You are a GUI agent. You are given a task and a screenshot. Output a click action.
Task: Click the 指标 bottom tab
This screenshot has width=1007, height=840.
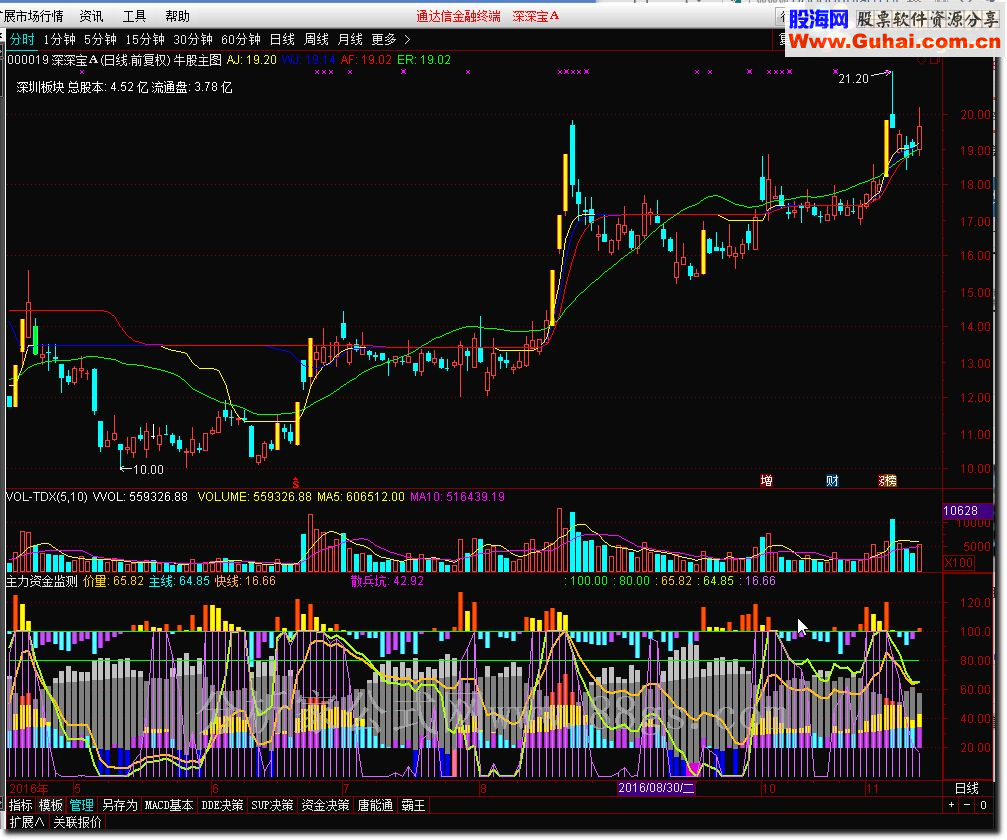tap(21, 805)
